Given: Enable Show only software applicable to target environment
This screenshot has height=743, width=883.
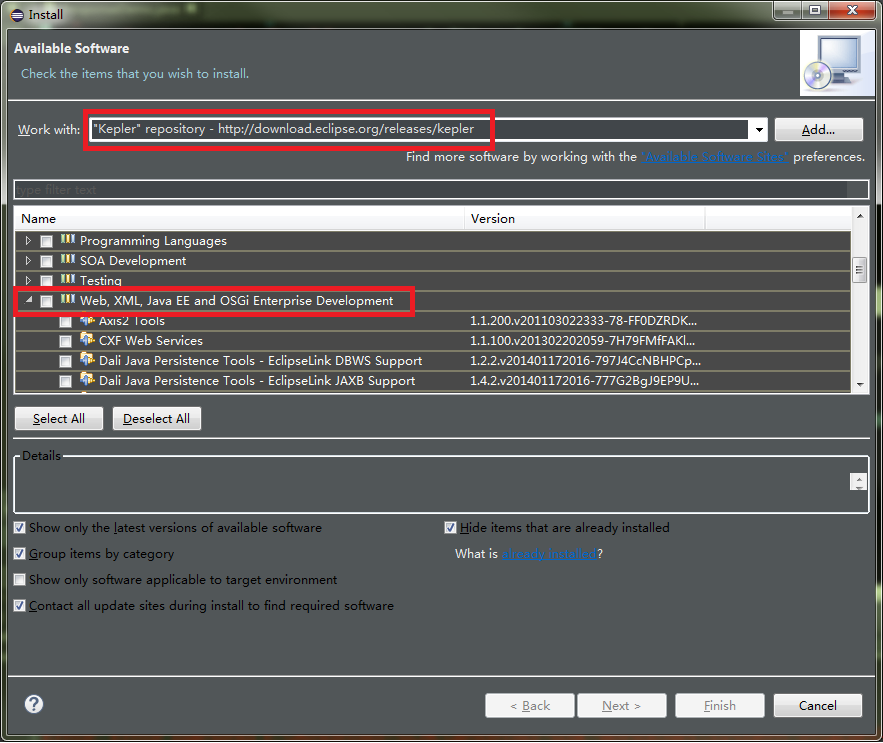Looking at the screenshot, I should point(20,580).
